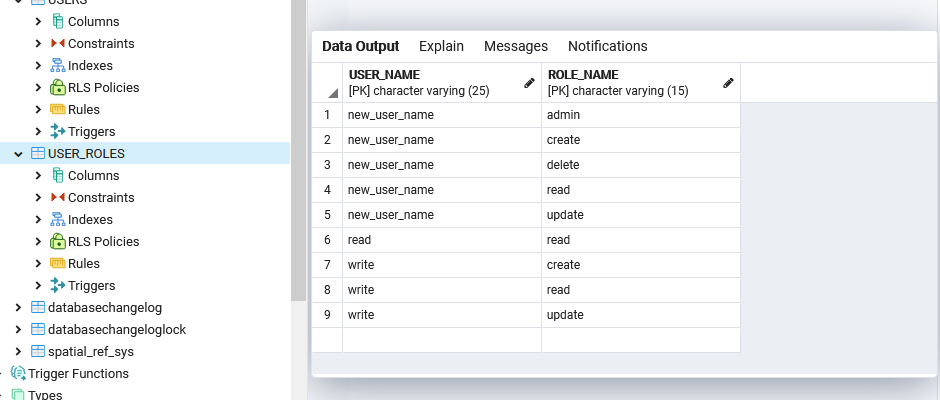Click the Rules icon under USERS
The height and width of the screenshot is (400, 940).
(58, 109)
